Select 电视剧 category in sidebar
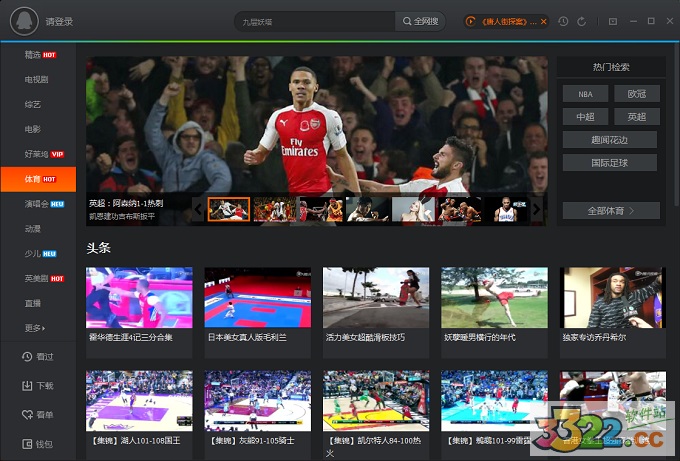The image size is (680, 461). 36,79
